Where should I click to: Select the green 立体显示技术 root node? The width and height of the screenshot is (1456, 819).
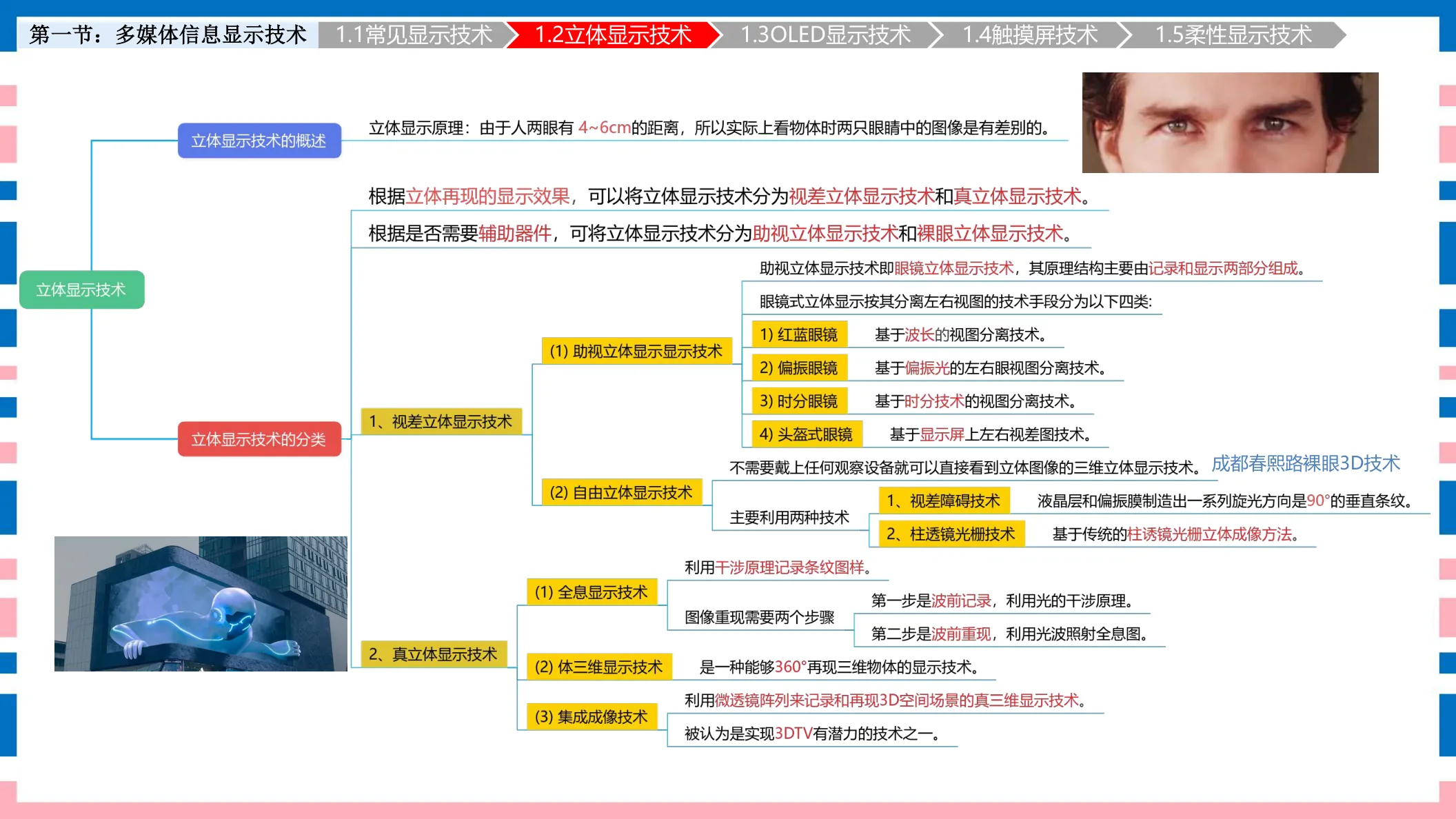(x=81, y=290)
